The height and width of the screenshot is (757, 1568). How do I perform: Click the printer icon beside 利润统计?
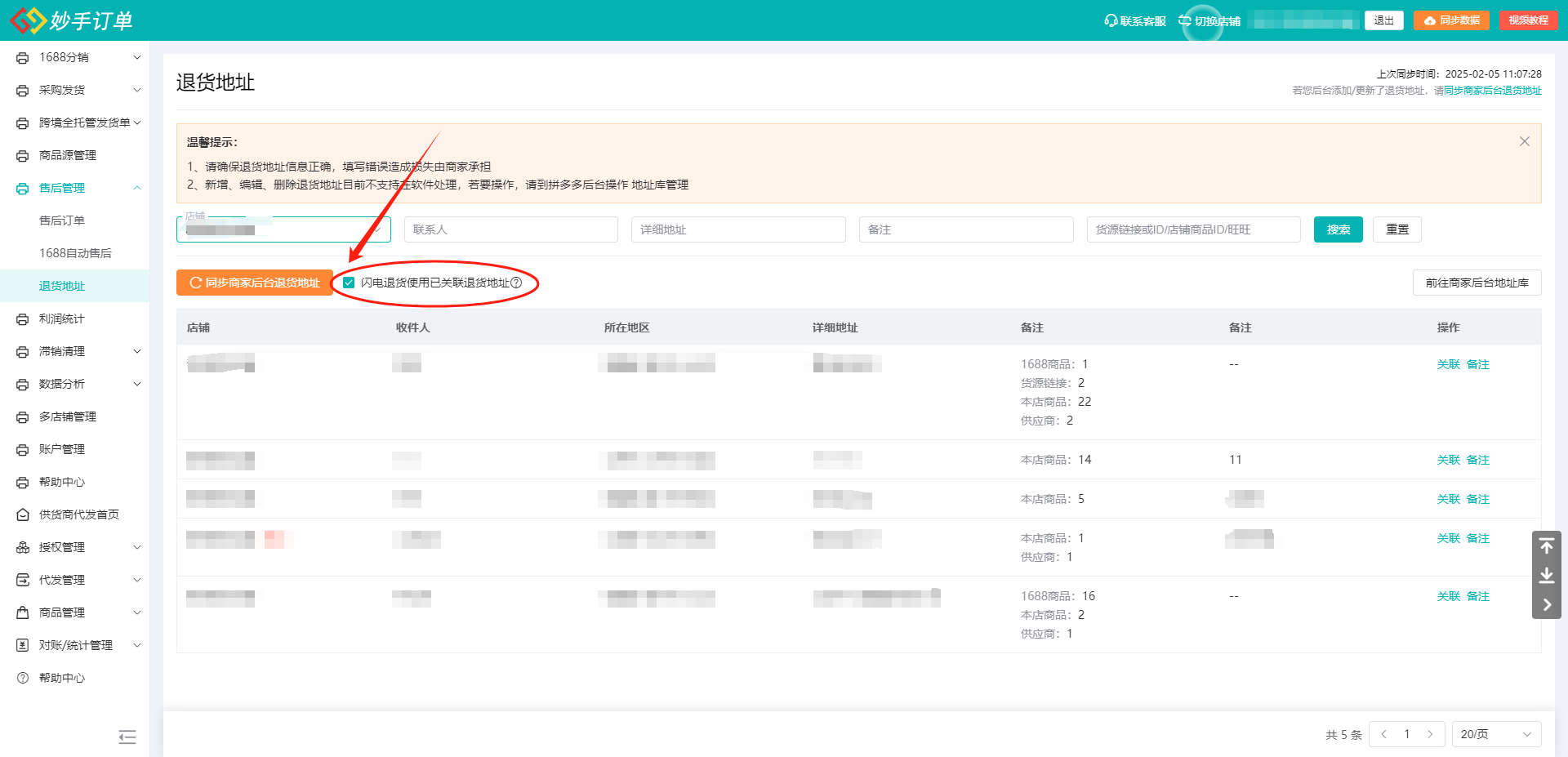(x=23, y=319)
